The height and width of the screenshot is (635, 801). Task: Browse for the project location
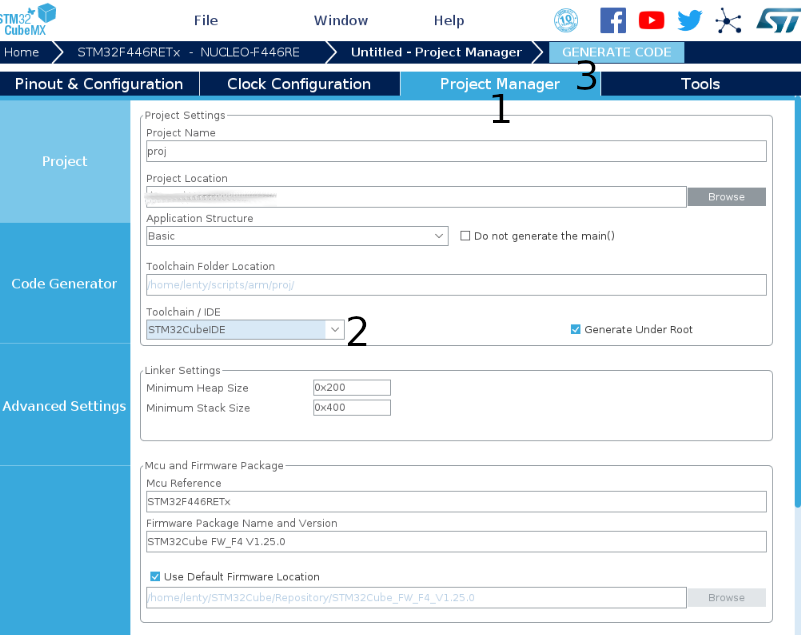point(726,197)
